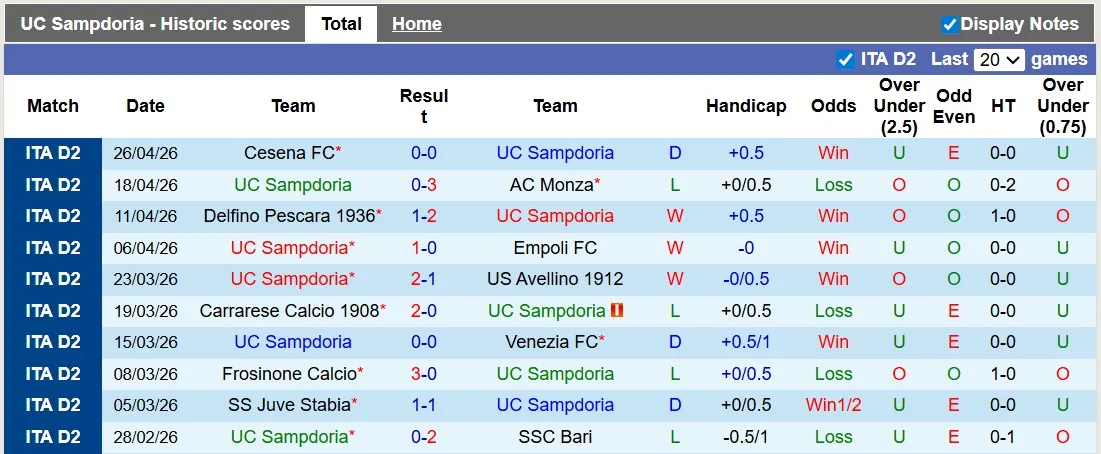Viewport: 1101px width, 454px height.
Task: Switch to the Home tab
Action: 416,24
